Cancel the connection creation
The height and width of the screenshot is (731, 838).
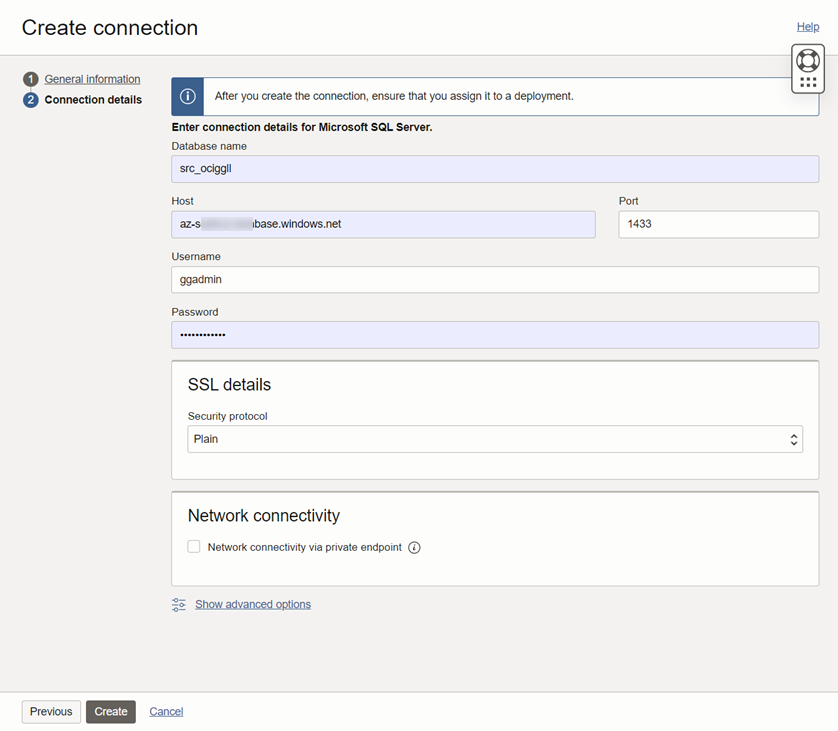click(x=166, y=711)
